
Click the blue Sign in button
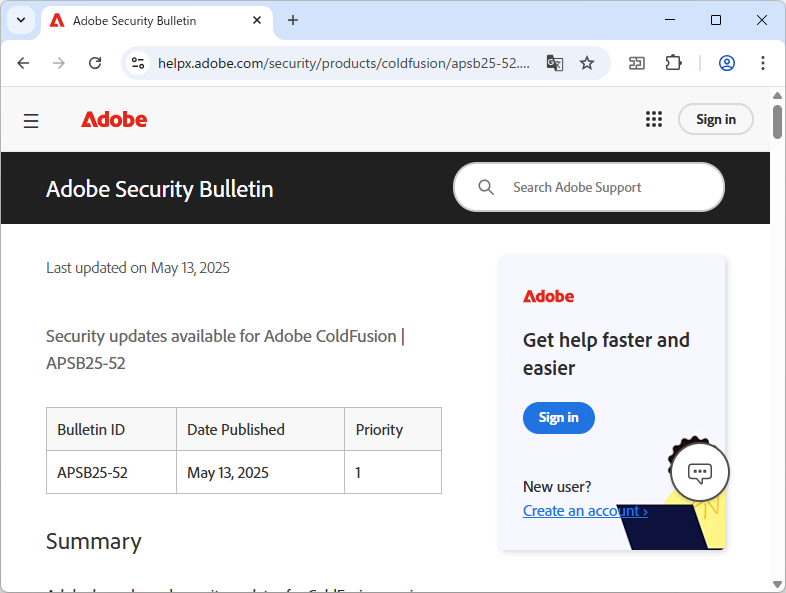click(558, 417)
